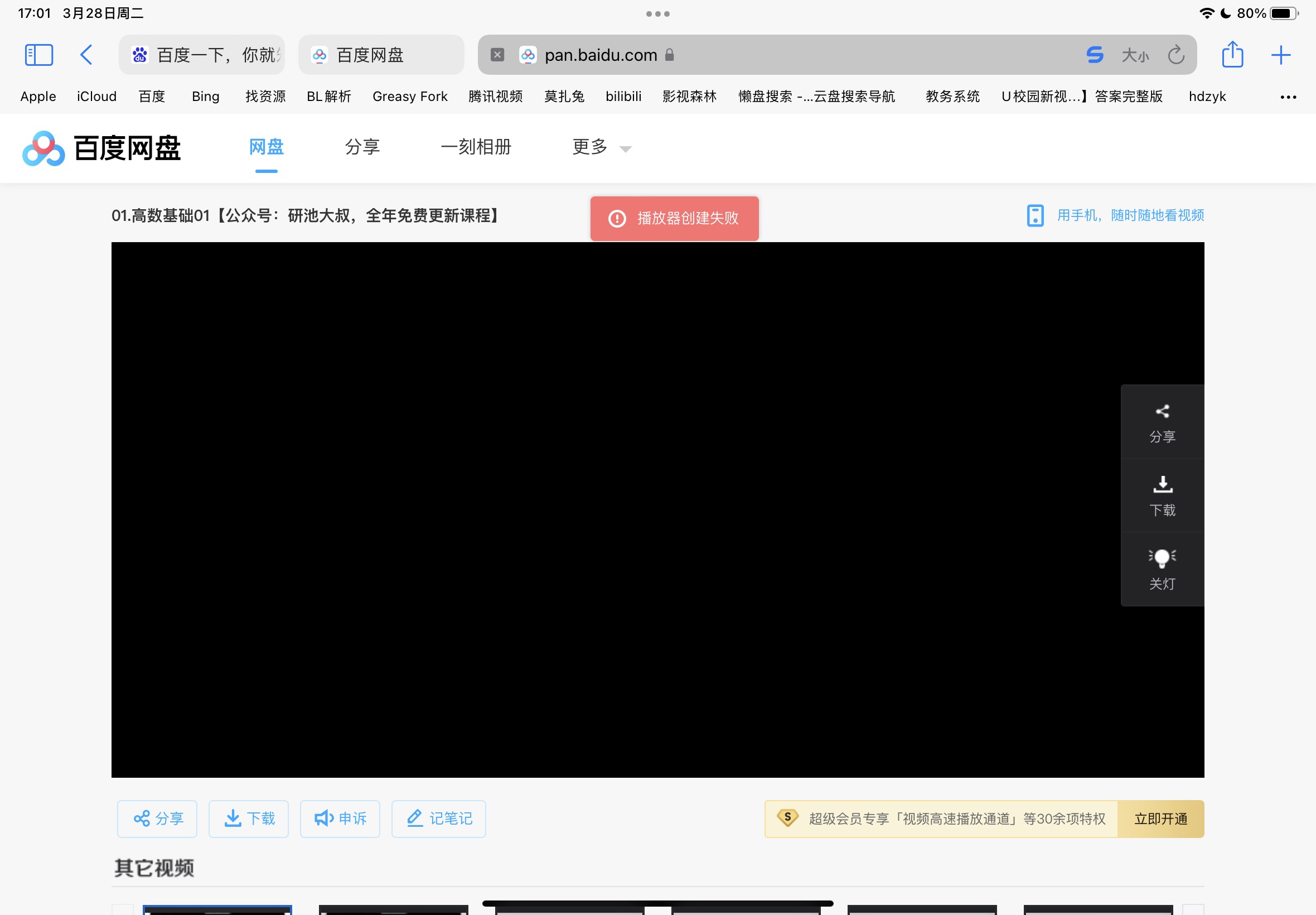The height and width of the screenshot is (915, 1316).
Task: Switch to the 分享 navigation tab
Action: tap(362, 147)
